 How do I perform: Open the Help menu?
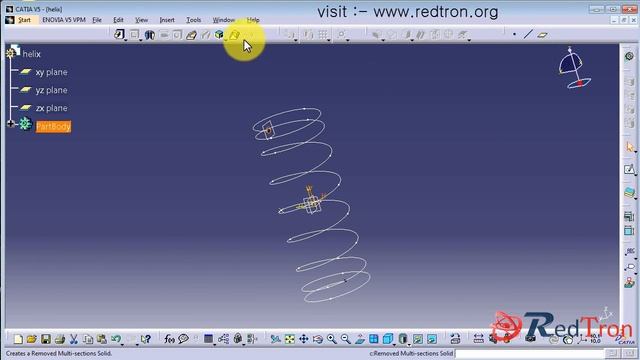253,20
